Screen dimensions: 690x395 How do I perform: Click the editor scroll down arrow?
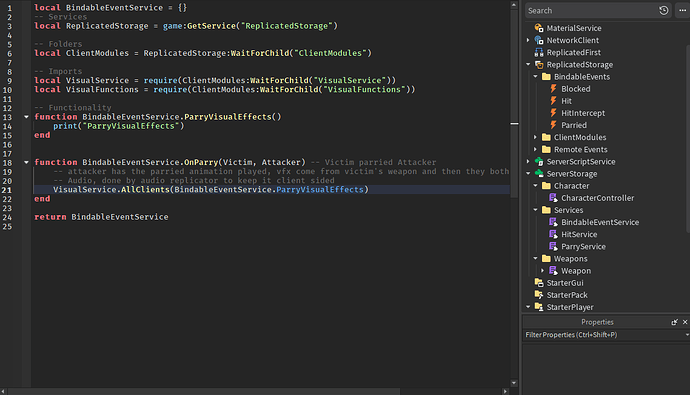(x=514, y=383)
